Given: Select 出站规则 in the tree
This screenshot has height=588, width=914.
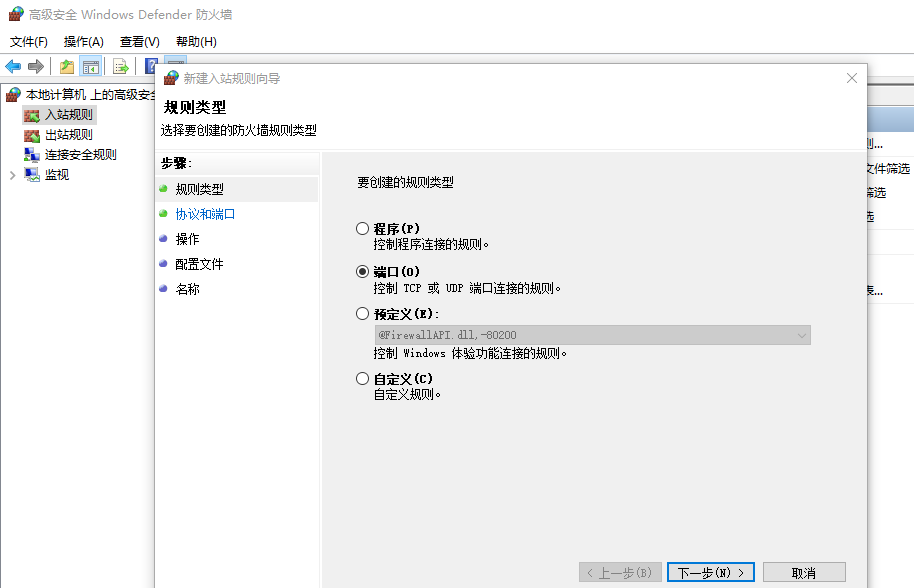Looking at the screenshot, I should (69, 135).
